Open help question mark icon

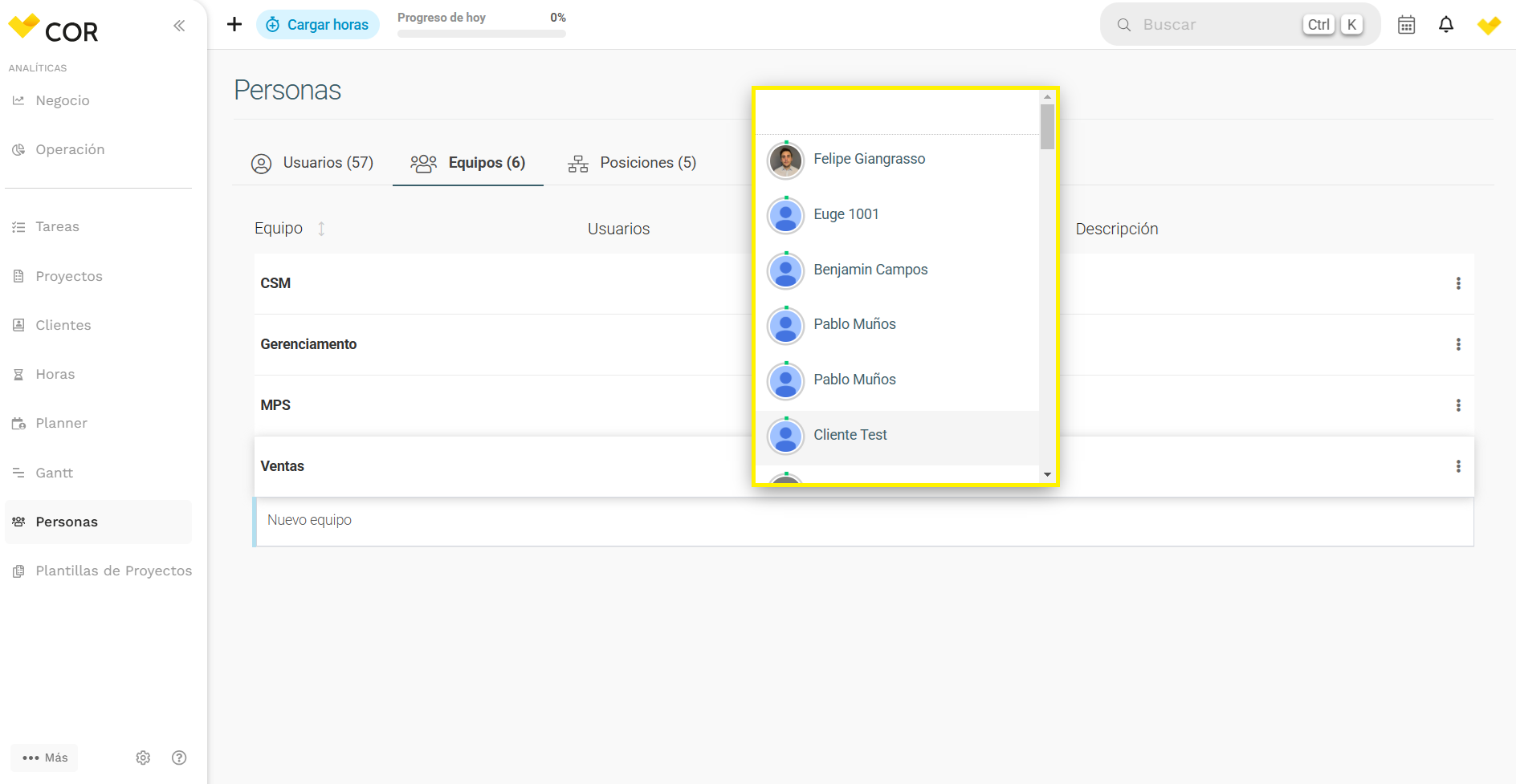(179, 758)
